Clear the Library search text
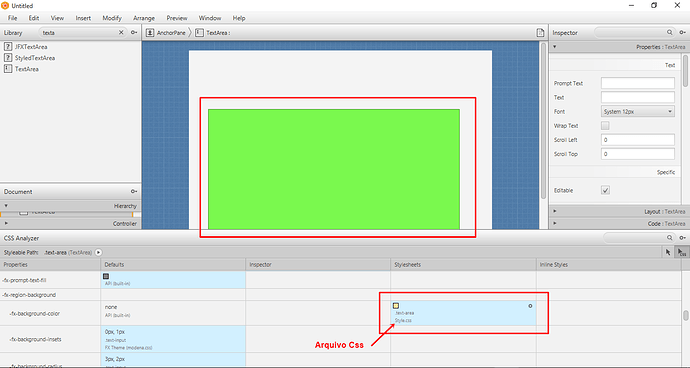 tap(121, 33)
